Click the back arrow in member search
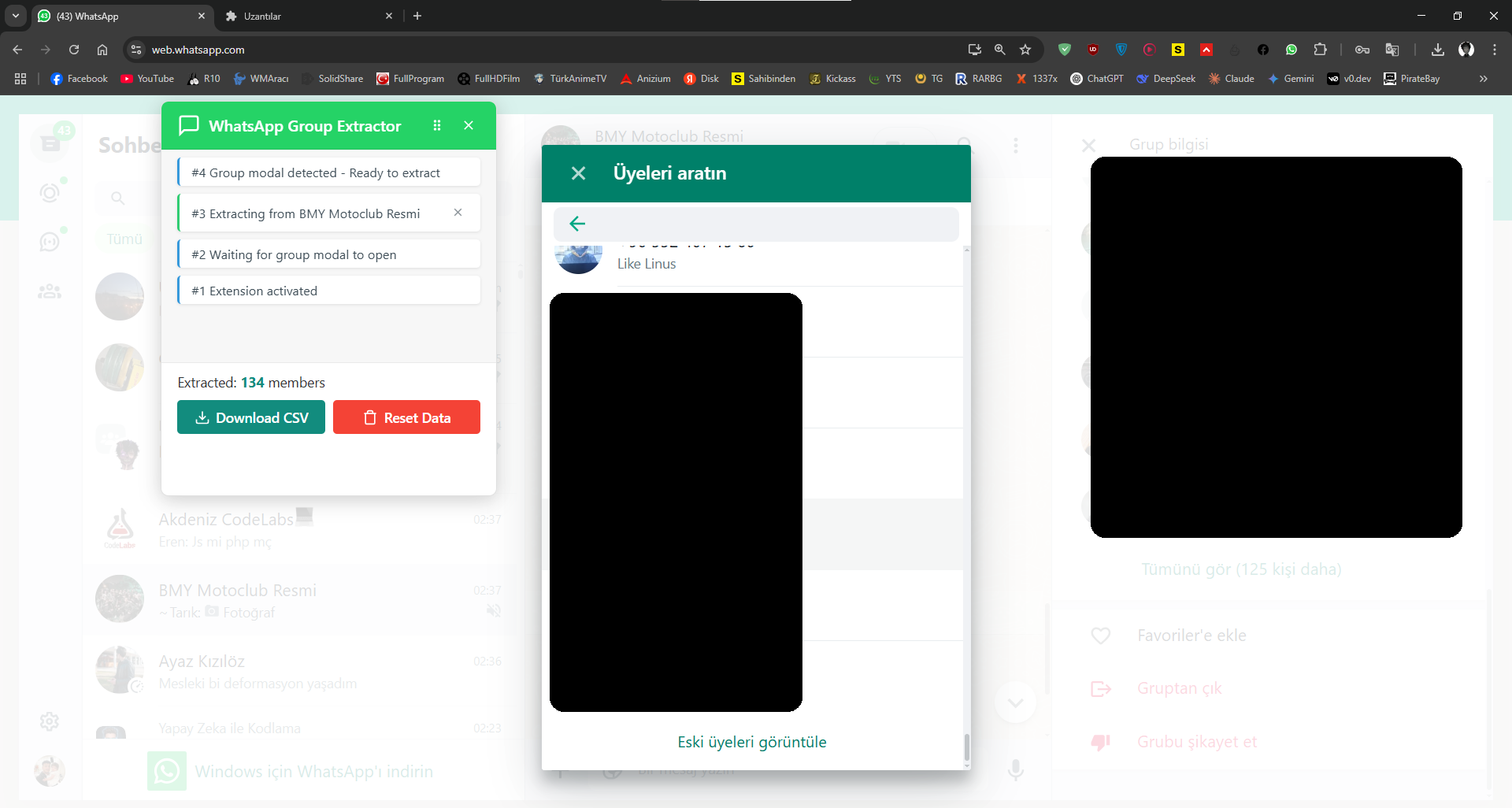The width and height of the screenshot is (1512, 808). 577,224
